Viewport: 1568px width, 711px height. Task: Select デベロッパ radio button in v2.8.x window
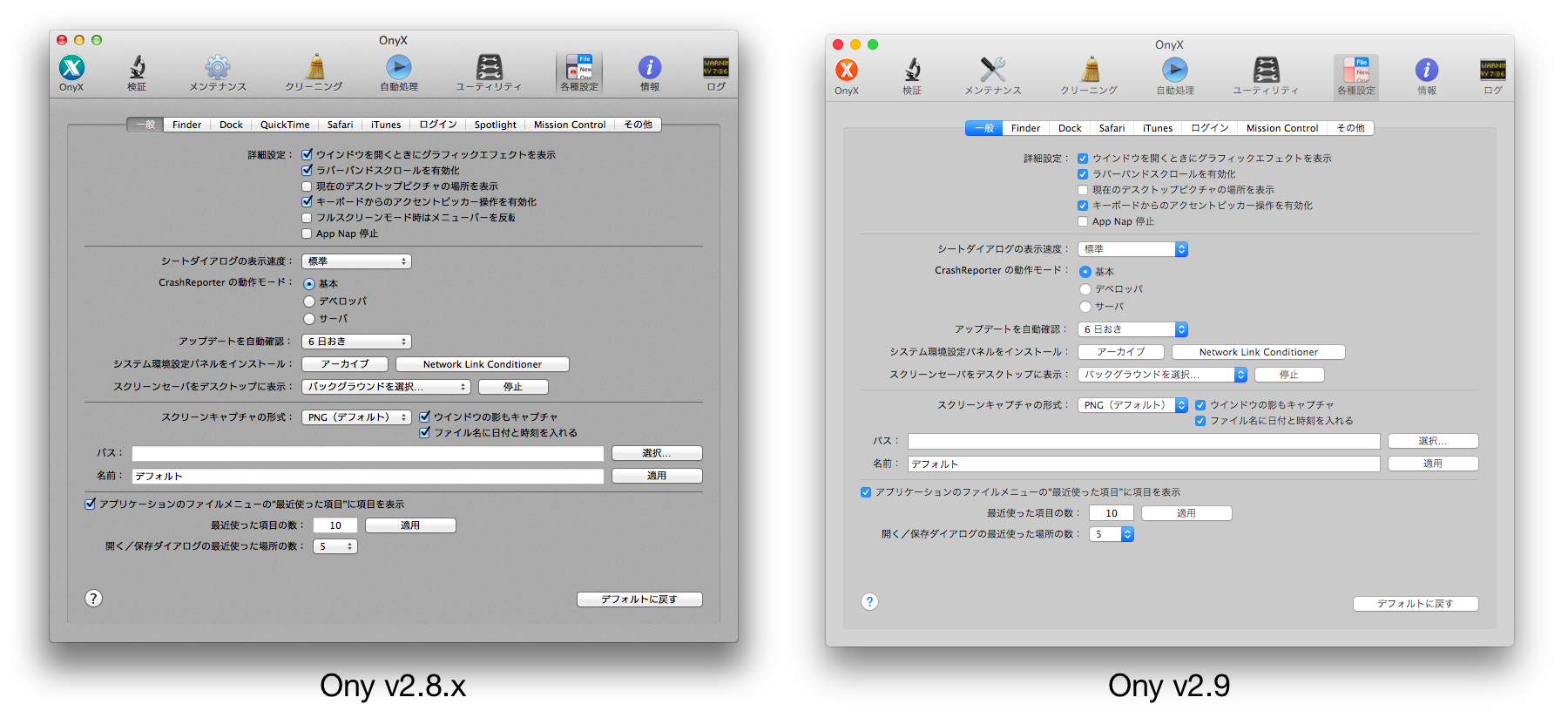[x=309, y=301]
